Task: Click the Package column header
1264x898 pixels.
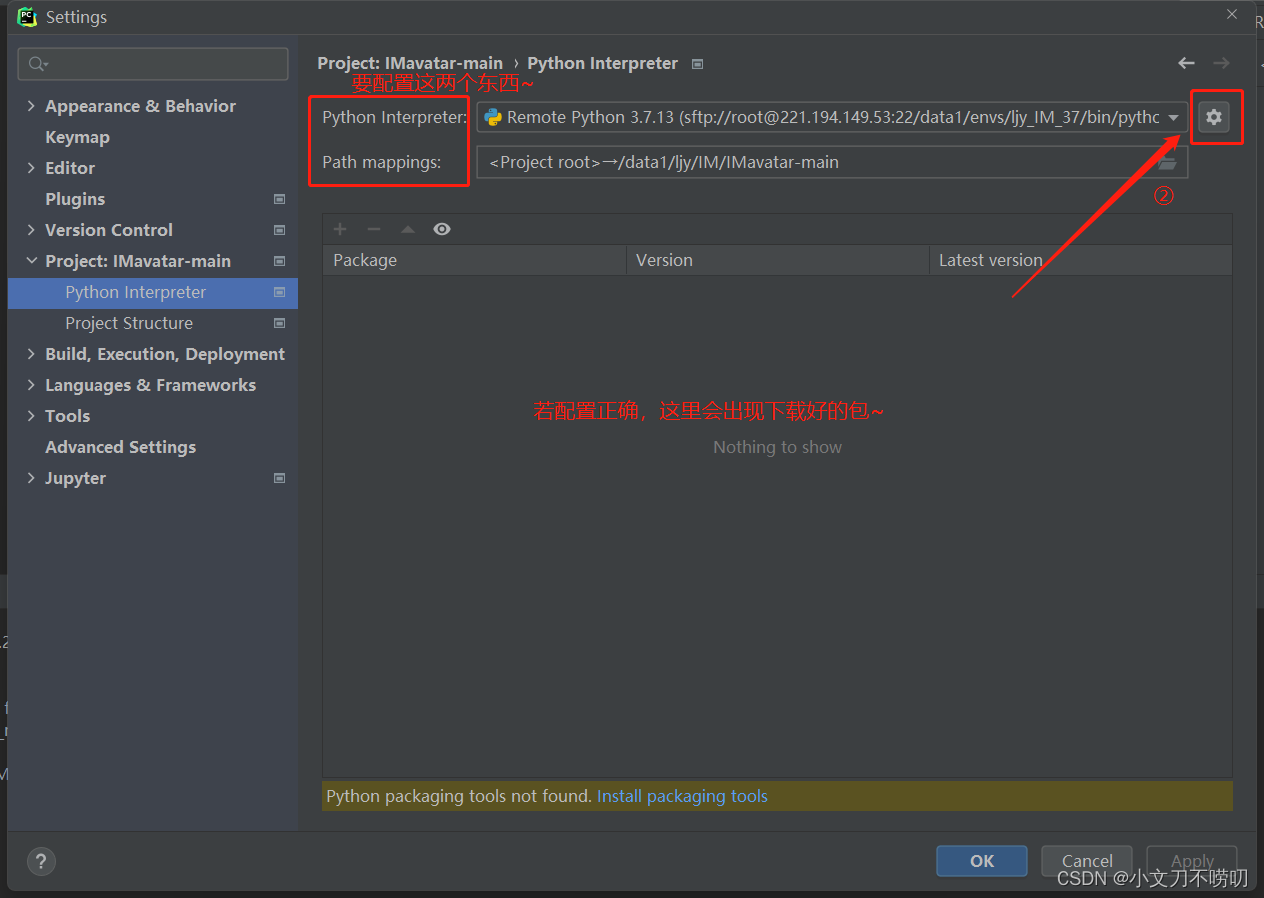Action: [x=475, y=260]
